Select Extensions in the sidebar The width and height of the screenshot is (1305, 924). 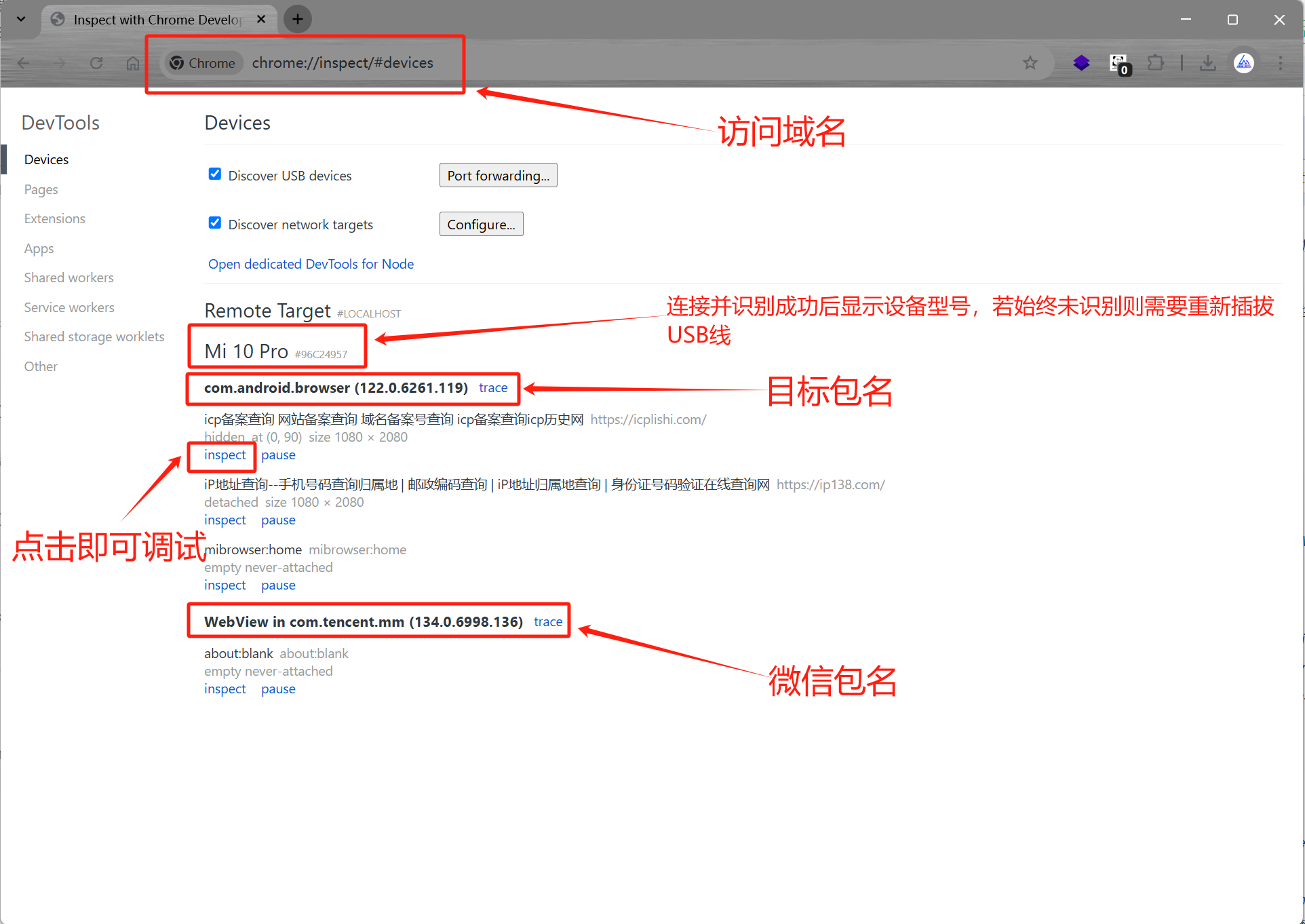click(54, 218)
